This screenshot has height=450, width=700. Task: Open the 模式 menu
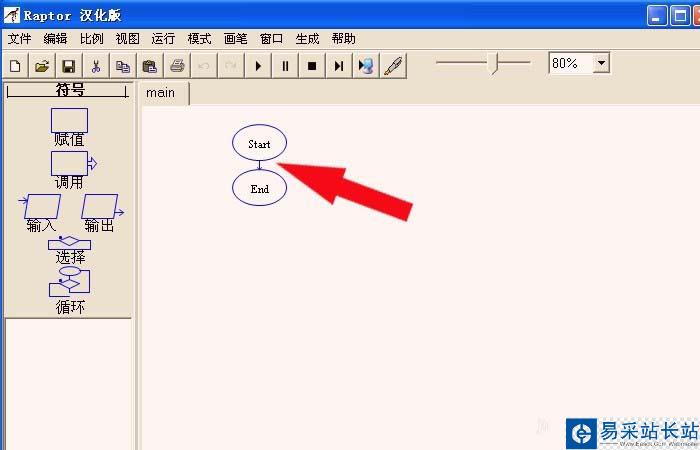point(199,39)
